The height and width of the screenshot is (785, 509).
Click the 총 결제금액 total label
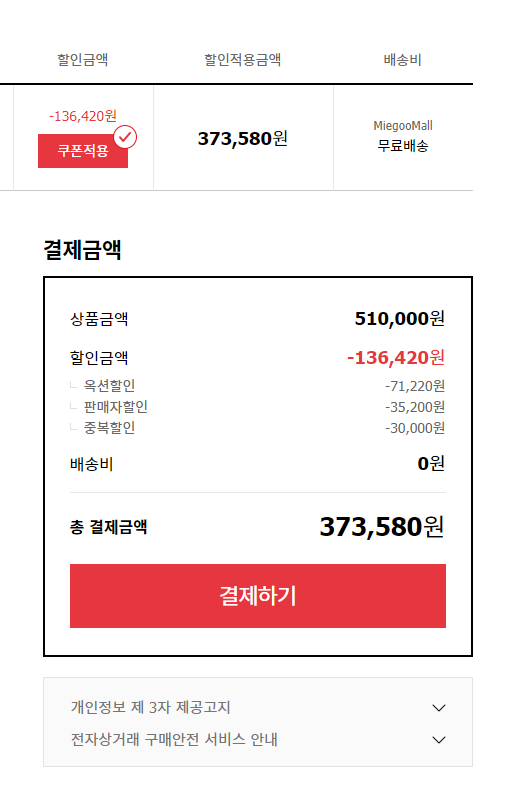[109, 527]
